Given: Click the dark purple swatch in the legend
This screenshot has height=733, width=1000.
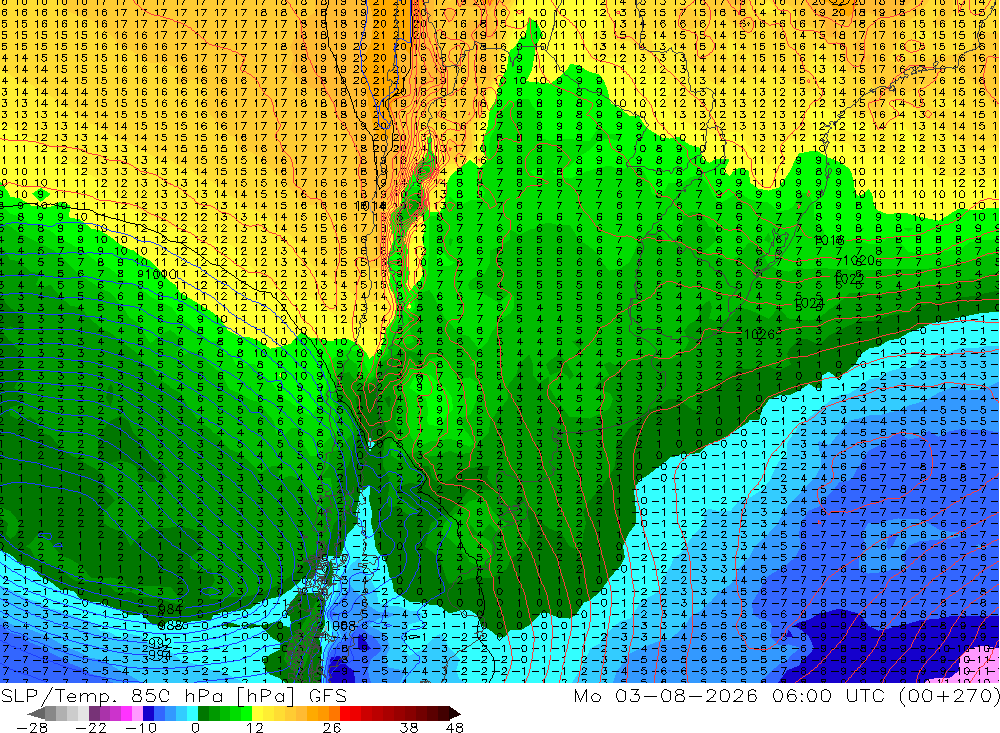Looking at the screenshot, I should pyautogui.click(x=94, y=713).
